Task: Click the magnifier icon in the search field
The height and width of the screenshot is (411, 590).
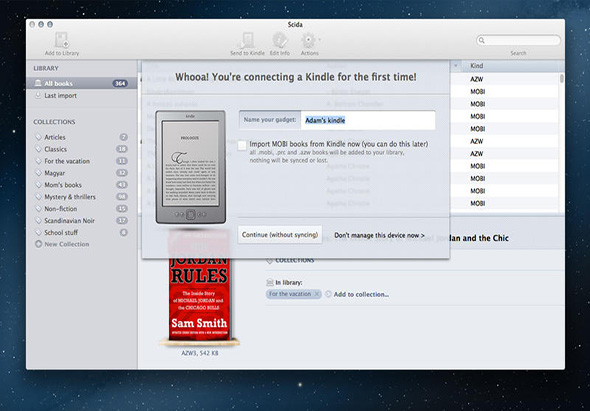Action: [482, 40]
